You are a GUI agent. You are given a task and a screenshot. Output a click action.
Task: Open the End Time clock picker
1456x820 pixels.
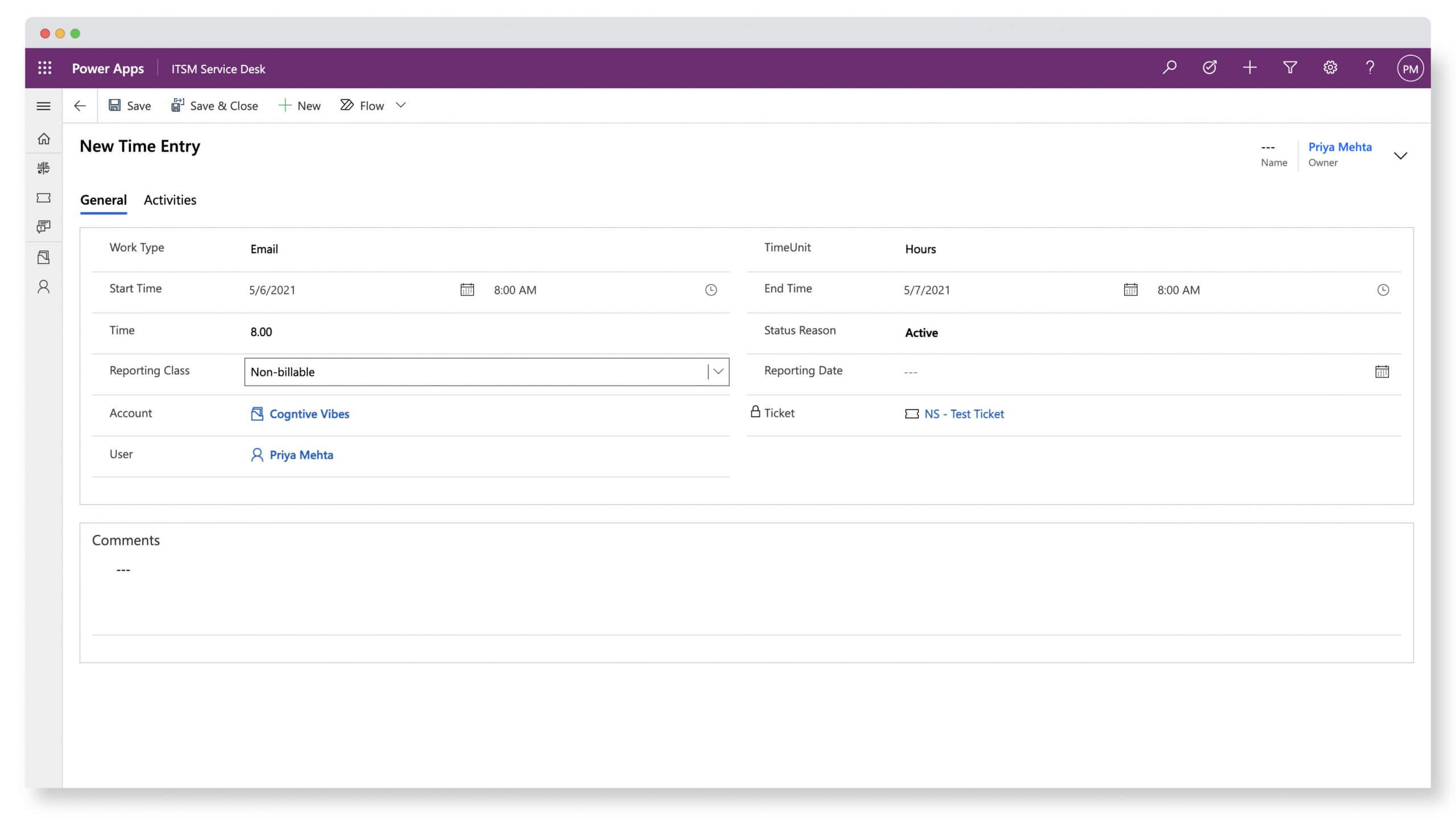tap(1383, 289)
